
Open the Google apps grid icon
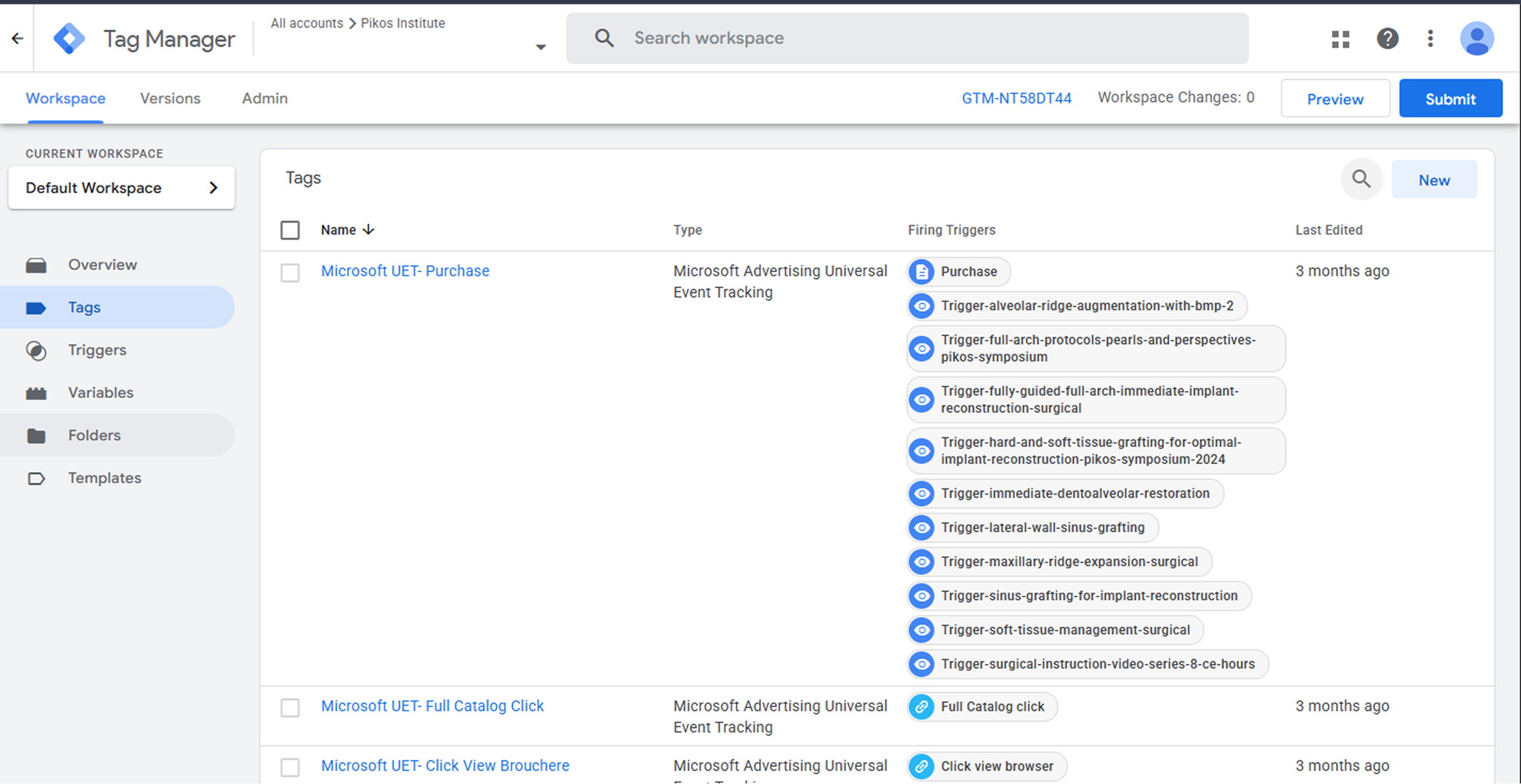pyautogui.click(x=1340, y=38)
